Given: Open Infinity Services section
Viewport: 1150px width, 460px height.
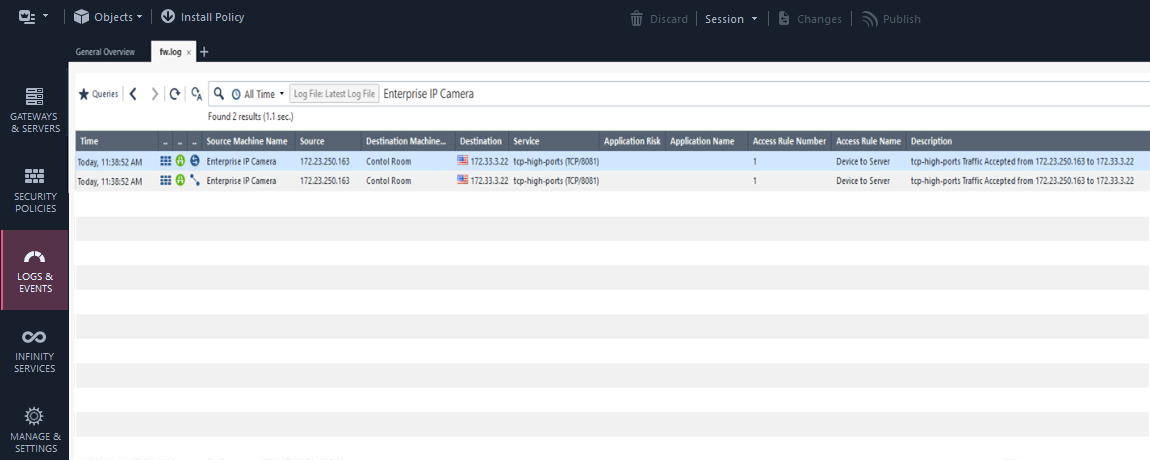Looking at the screenshot, I should [34, 351].
